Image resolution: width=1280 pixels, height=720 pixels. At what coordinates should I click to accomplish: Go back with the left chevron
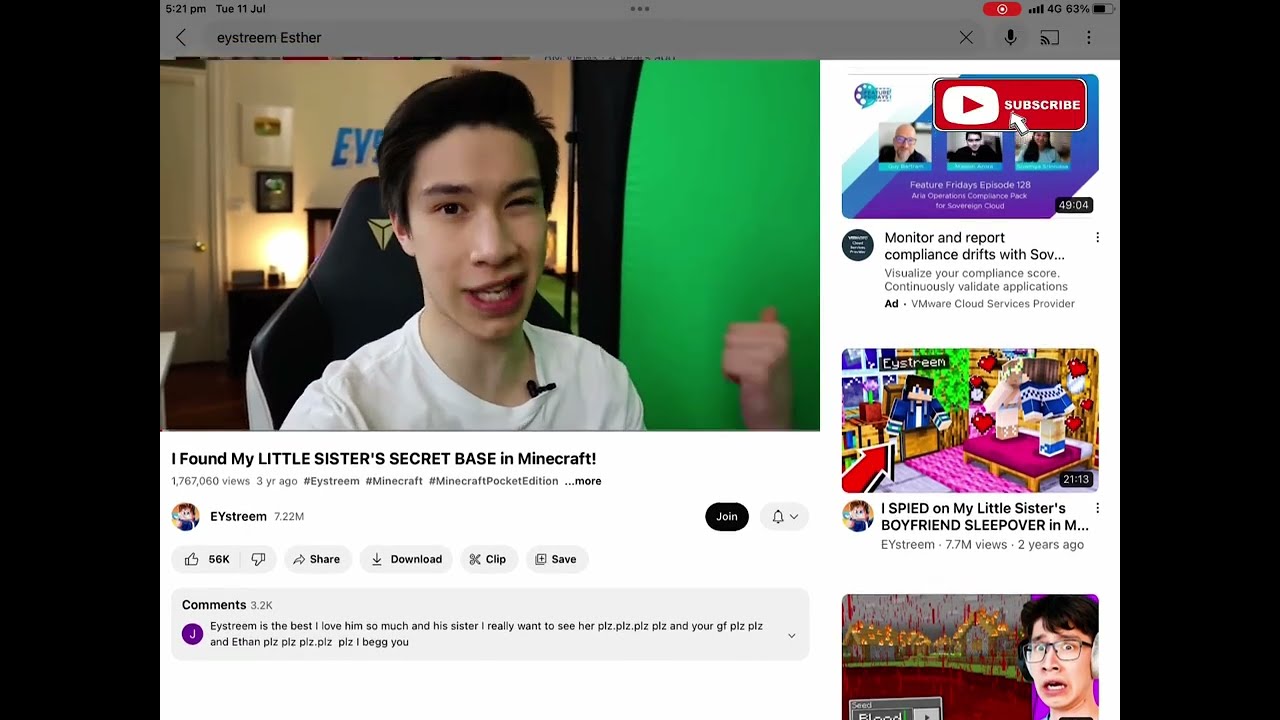pos(181,38)
